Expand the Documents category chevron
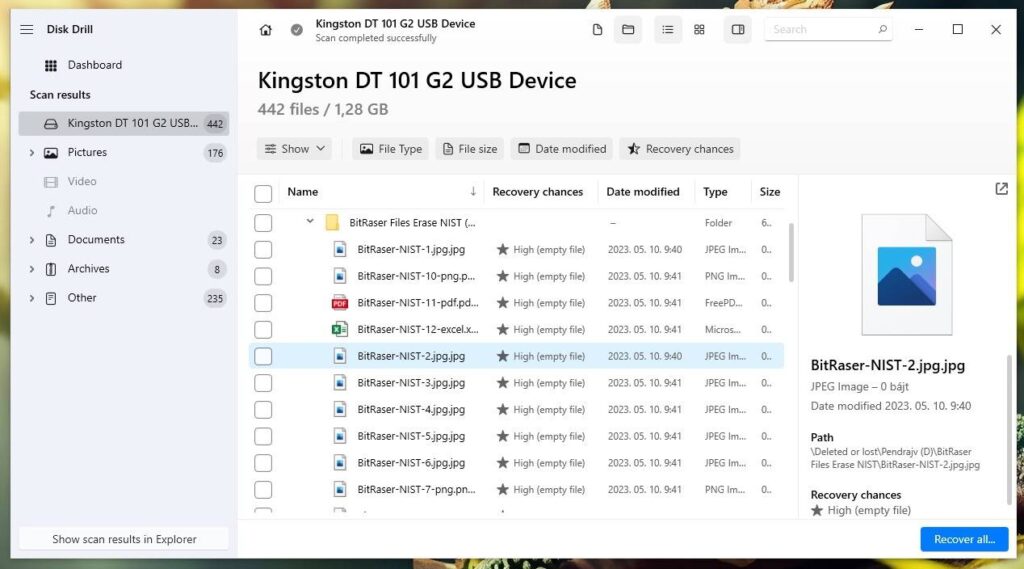 click(x=31, y=240)
